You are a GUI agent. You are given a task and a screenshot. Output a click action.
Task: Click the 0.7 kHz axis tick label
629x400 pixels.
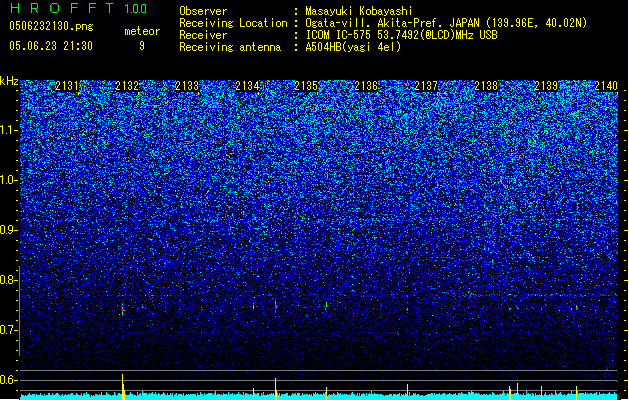[x=9, y=330]
